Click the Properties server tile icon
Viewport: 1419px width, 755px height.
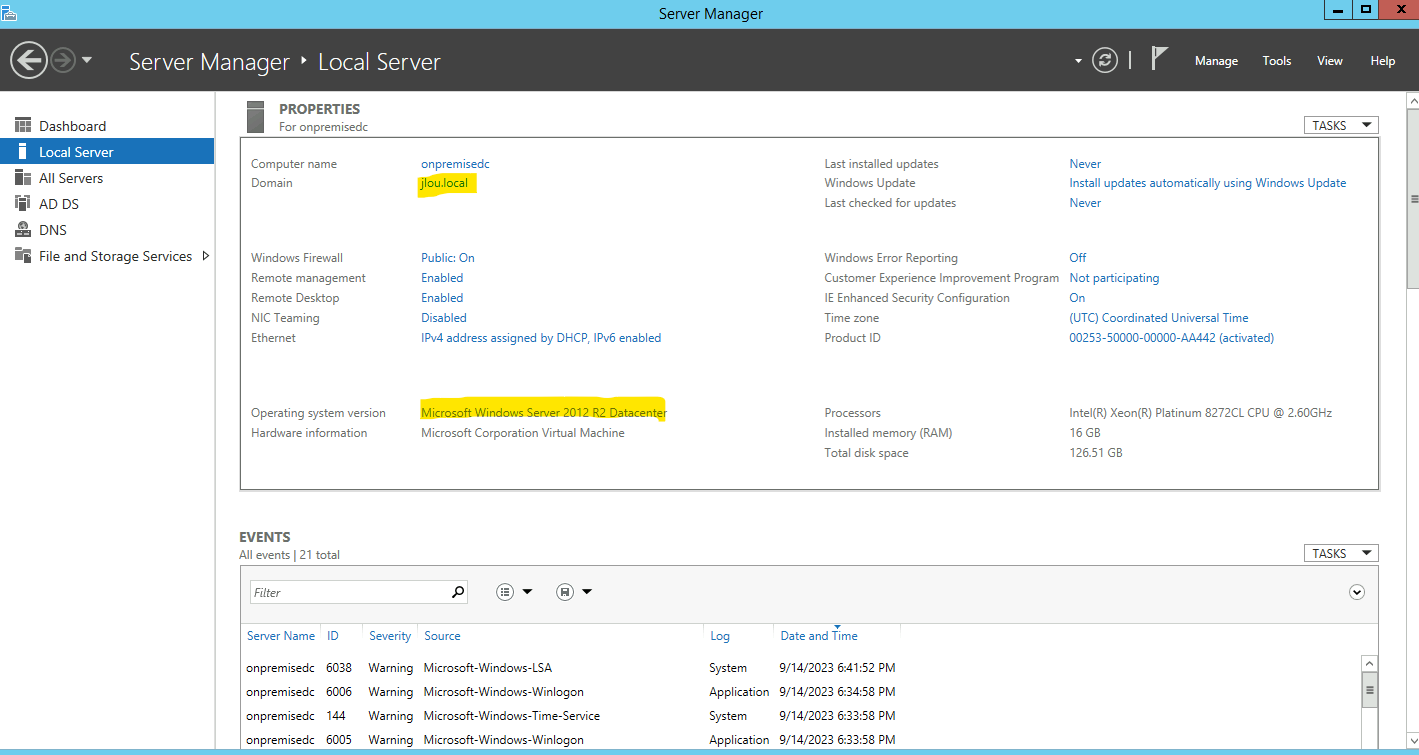point(255,116)
